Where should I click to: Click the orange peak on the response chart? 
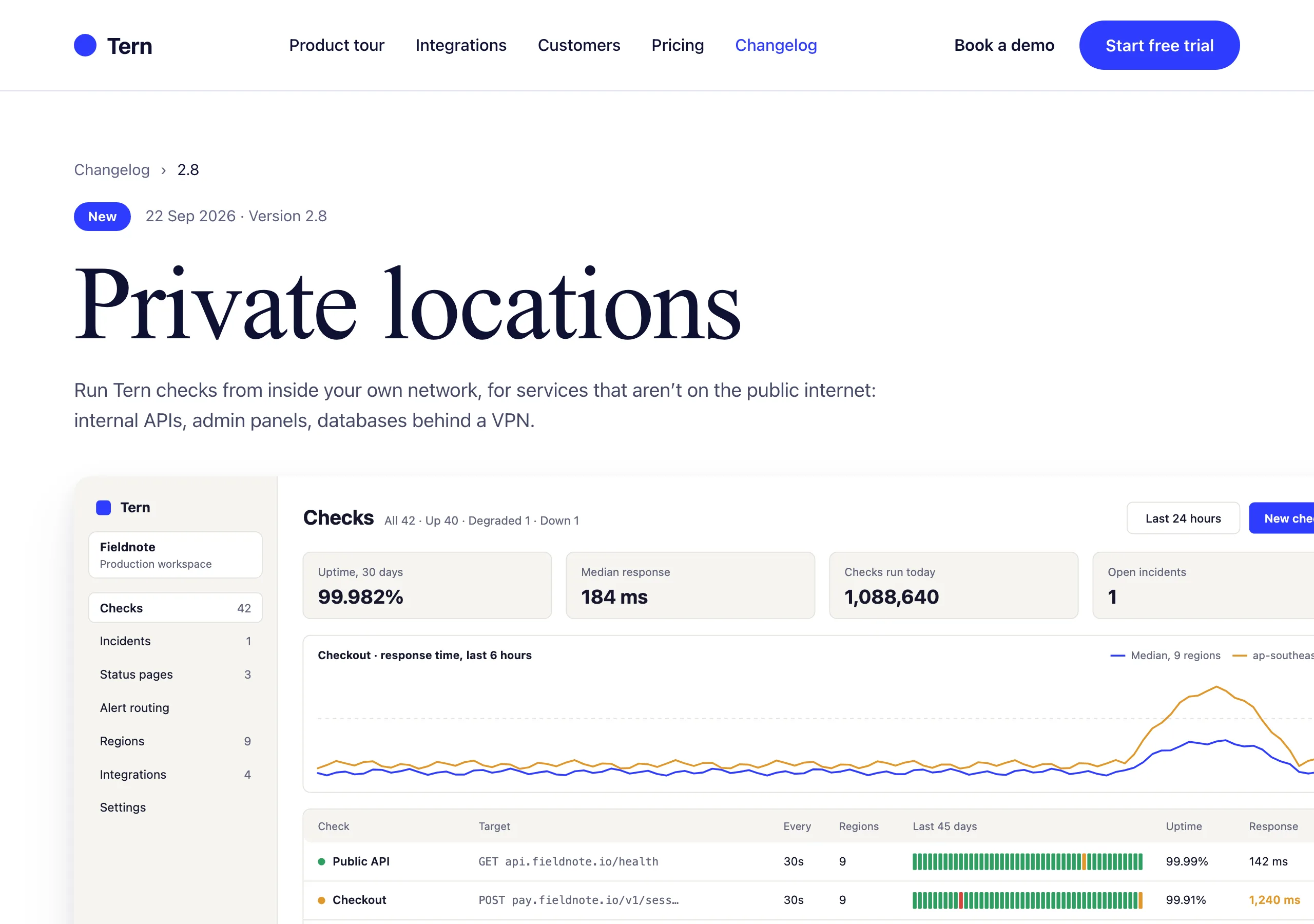click(x=1216, y=687)
